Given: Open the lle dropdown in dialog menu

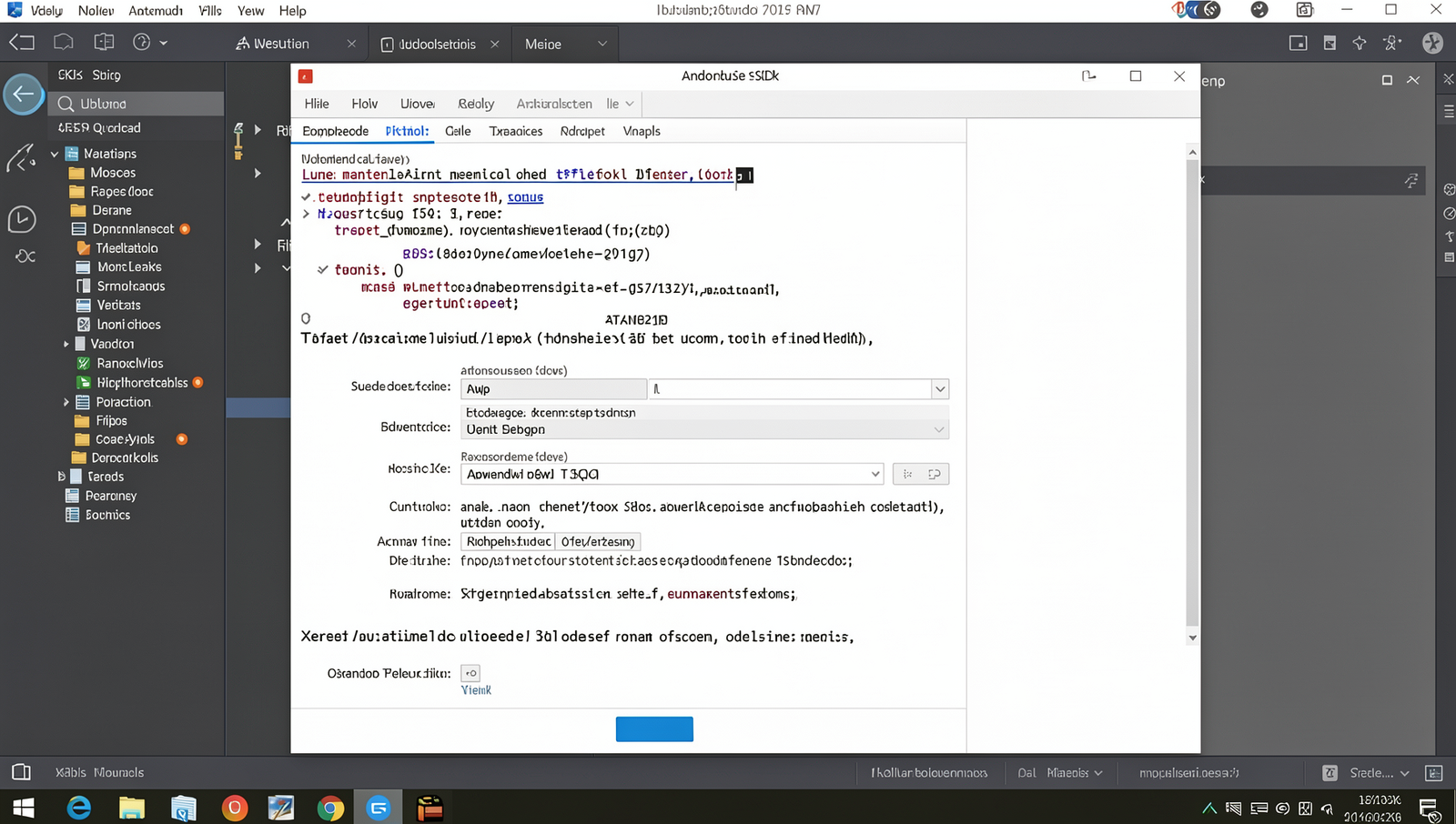Looking at the screenshot, I should click(x=620, y=104).
